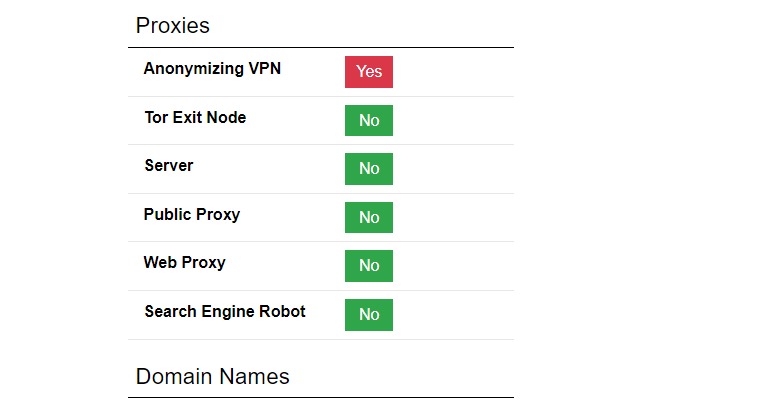
Task: Click the No badge for Tor Exit Node
Action: click(x=369, y=120)
